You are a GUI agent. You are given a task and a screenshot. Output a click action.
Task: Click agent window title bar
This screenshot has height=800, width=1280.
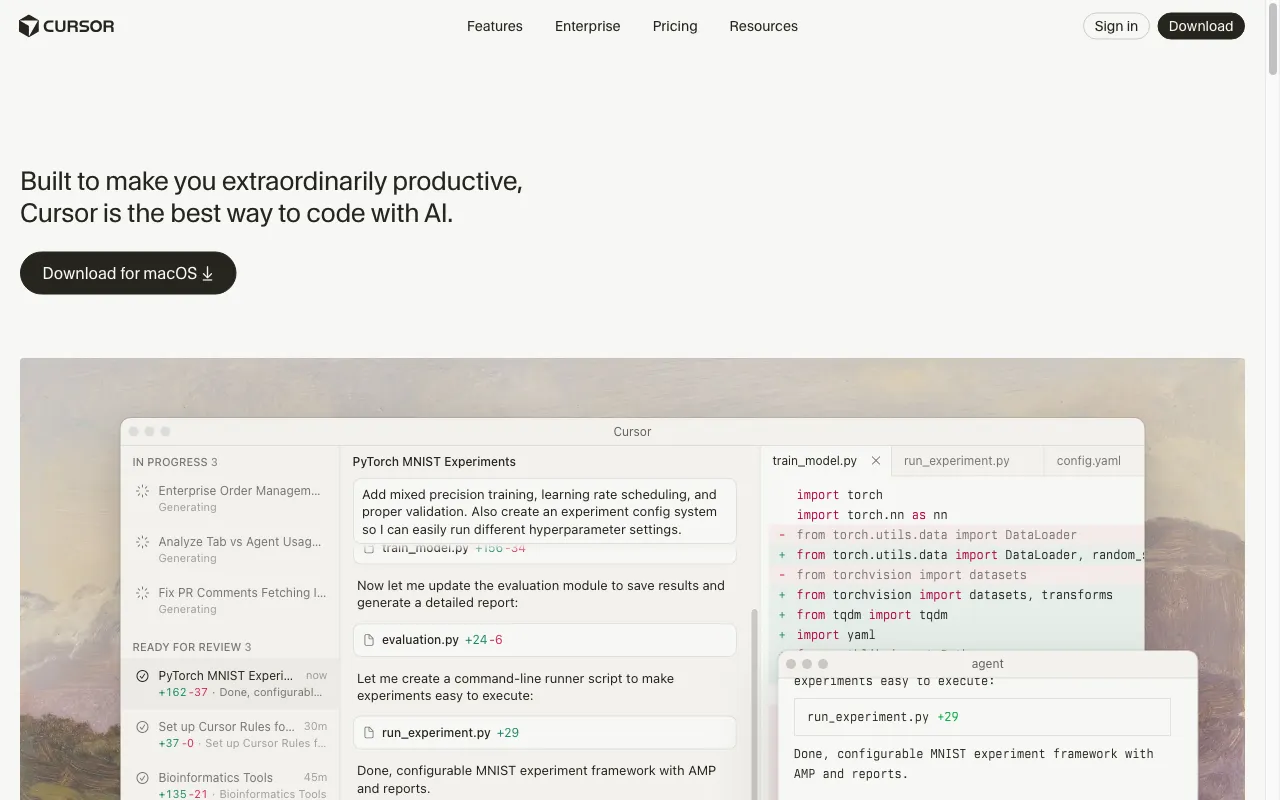[x=987, y=664]
